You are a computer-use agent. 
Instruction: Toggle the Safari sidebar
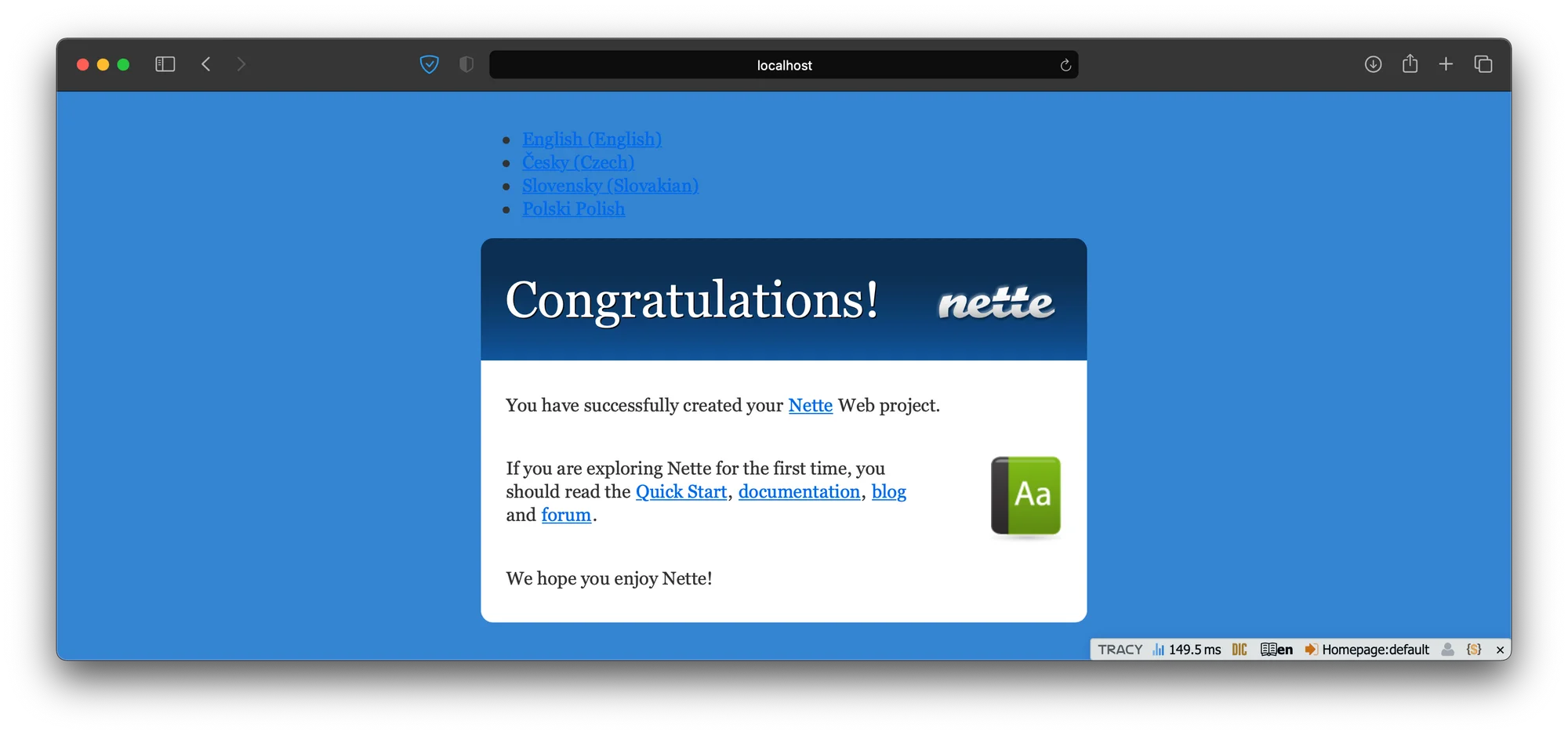(165, 64)
